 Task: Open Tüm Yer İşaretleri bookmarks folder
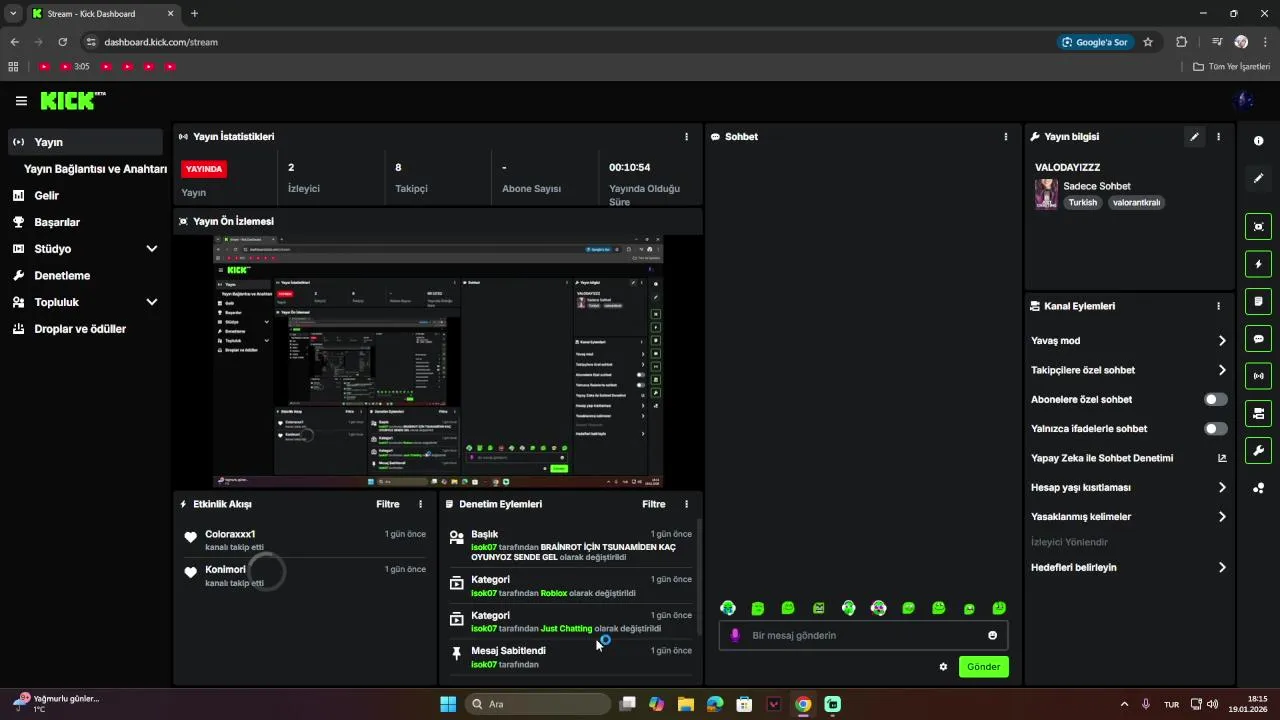(x=1231, y=66)
